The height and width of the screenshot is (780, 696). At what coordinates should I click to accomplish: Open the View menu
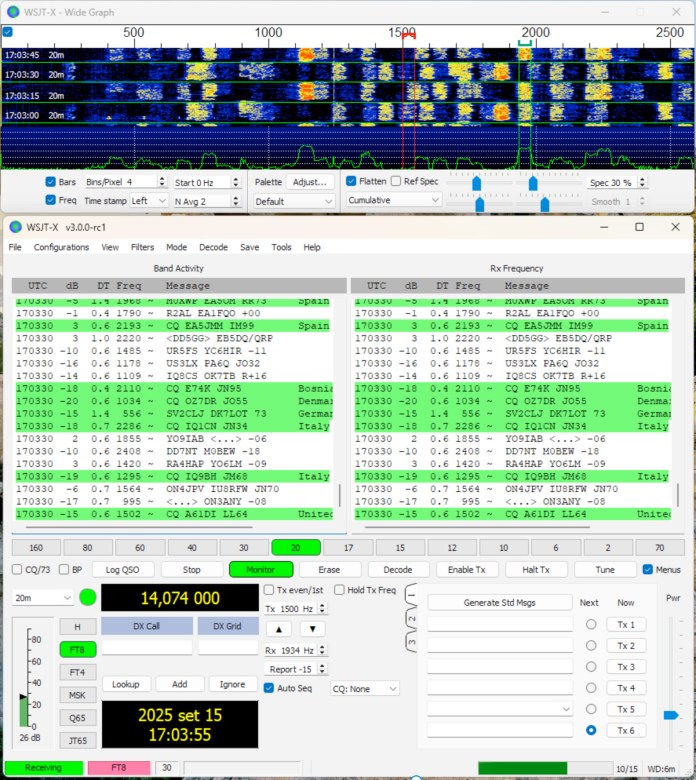pos(110,247)
